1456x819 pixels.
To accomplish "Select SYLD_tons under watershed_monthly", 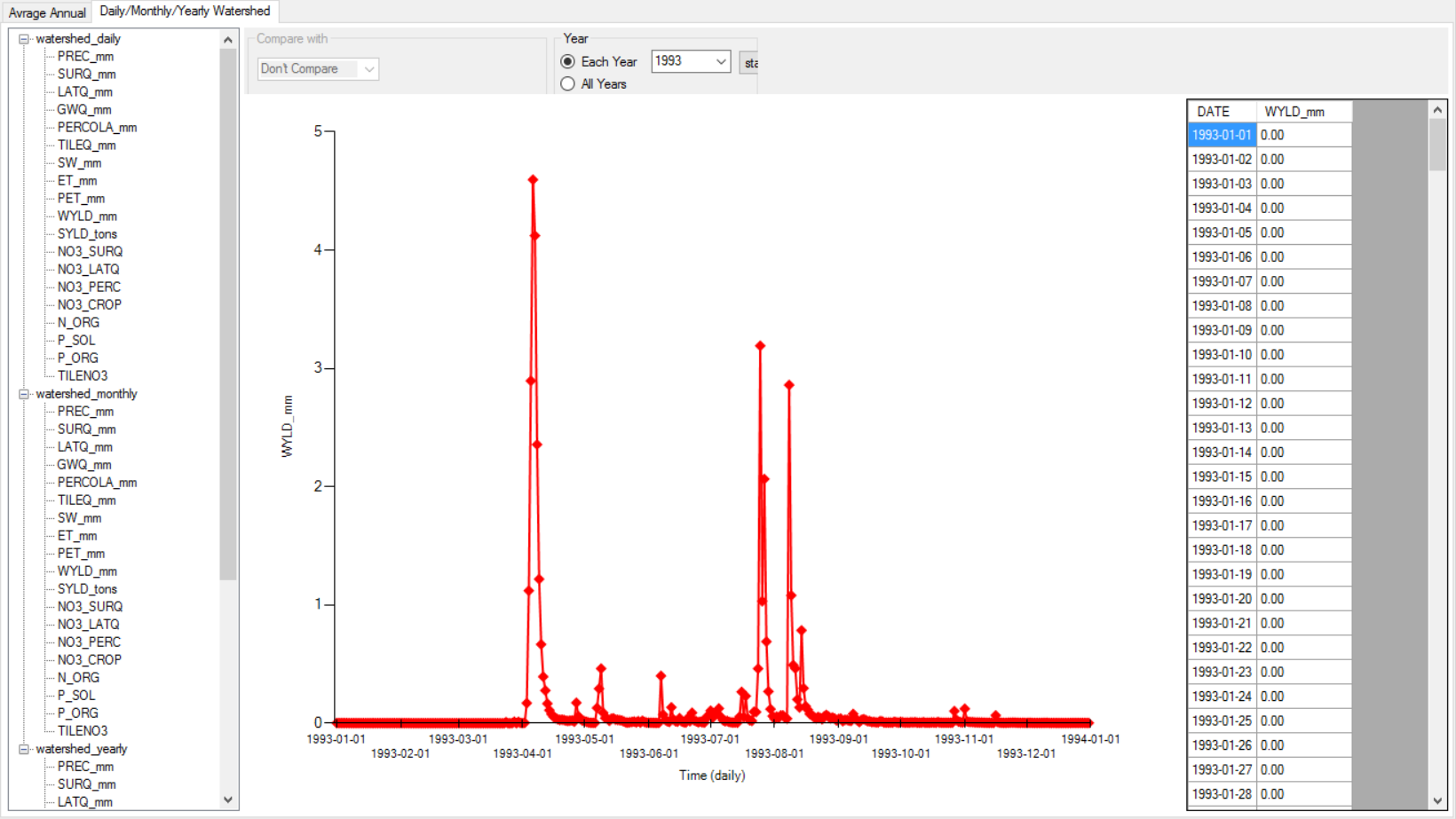I will click(87, 589).
